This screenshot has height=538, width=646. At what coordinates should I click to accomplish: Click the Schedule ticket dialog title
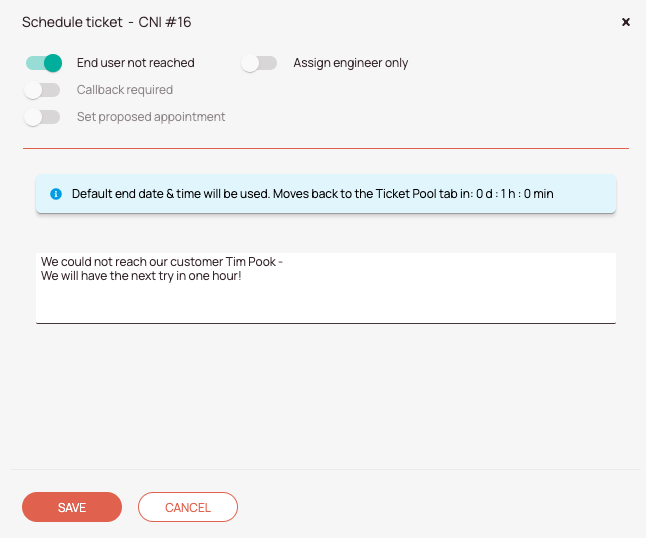72,22
